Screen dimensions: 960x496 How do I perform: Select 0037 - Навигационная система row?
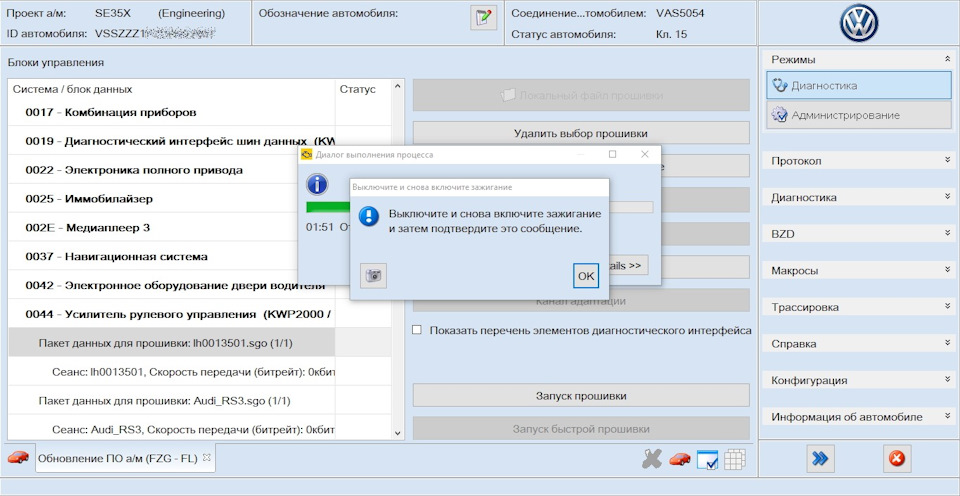click(171, 257)
